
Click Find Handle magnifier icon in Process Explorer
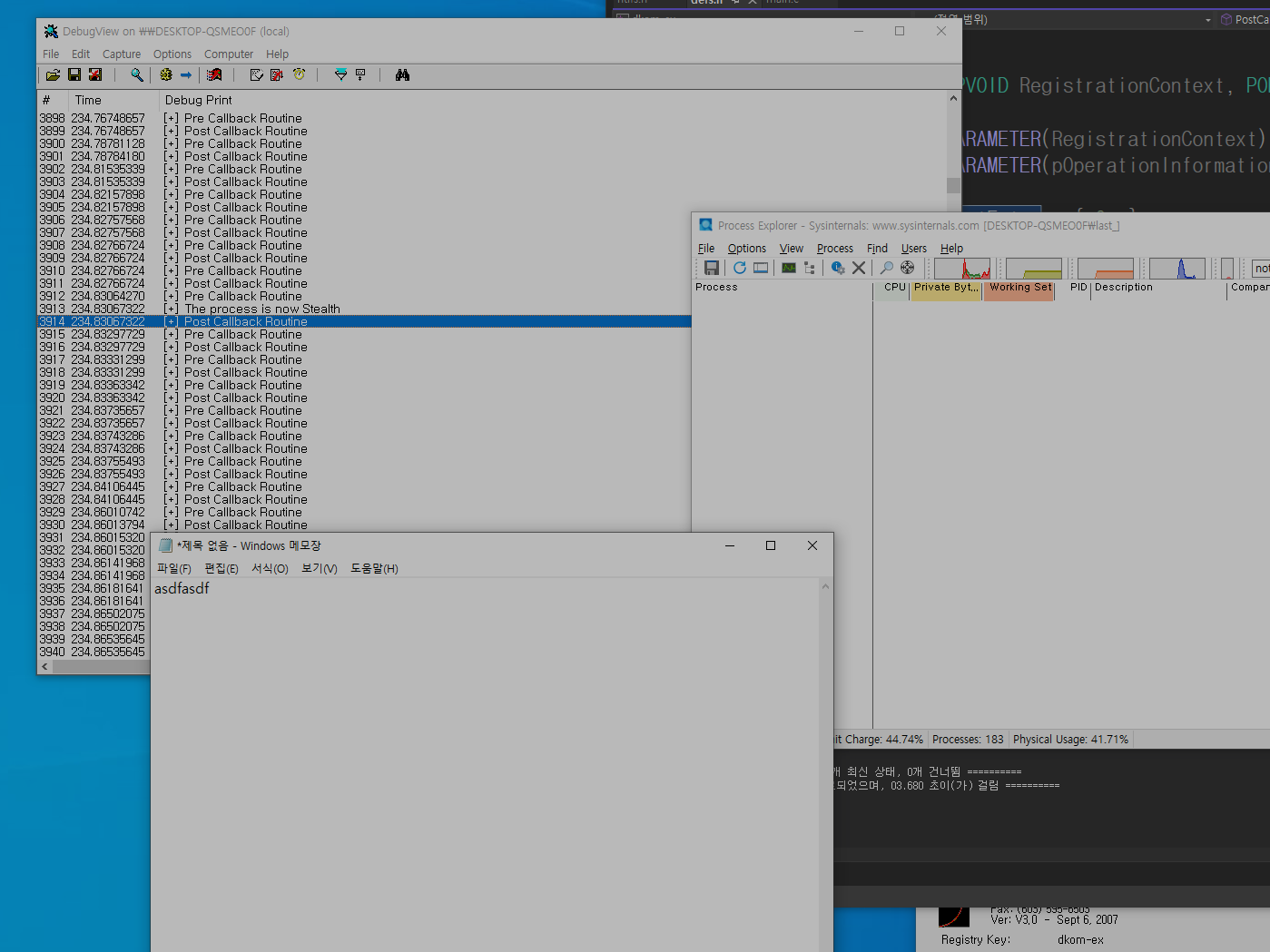point(887,268)
